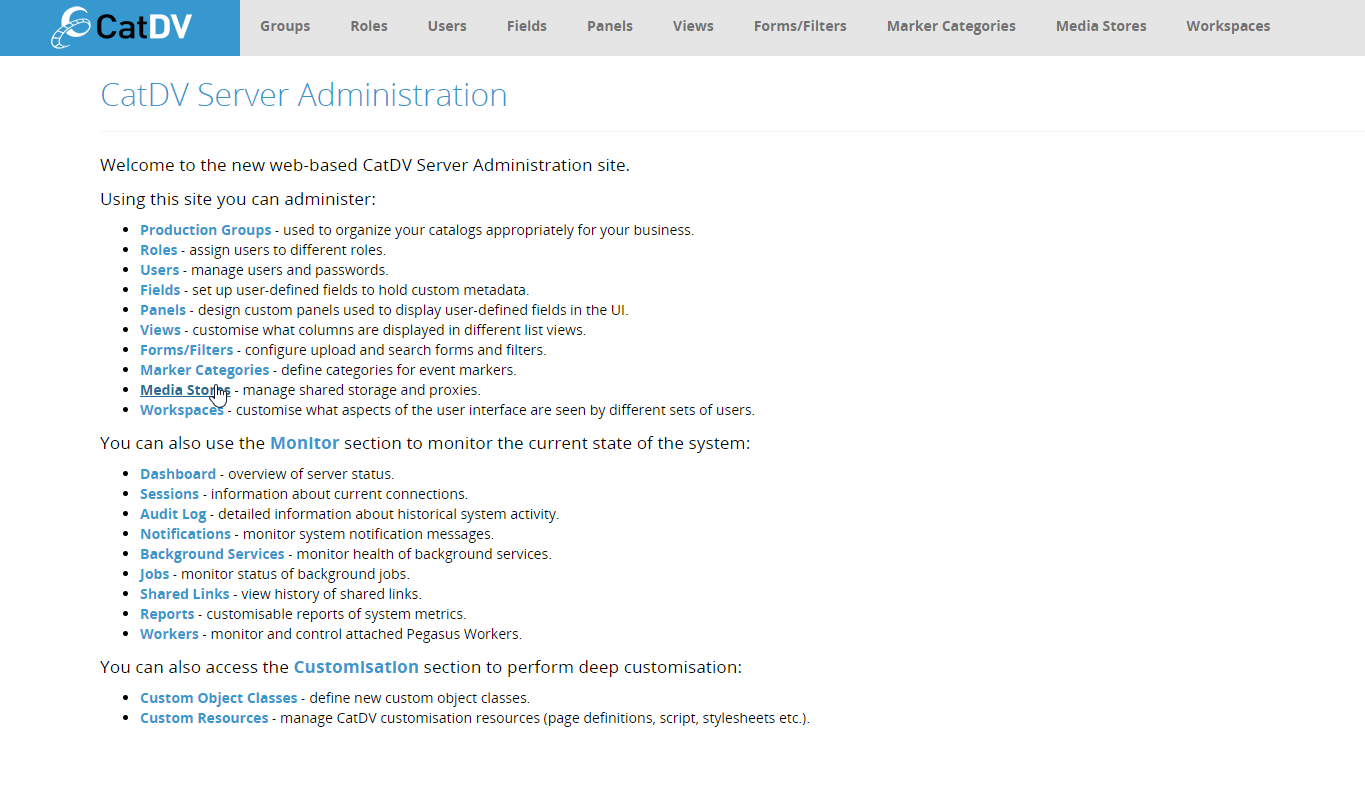Open the Forms/Filters link in the list

coord(186,350)
